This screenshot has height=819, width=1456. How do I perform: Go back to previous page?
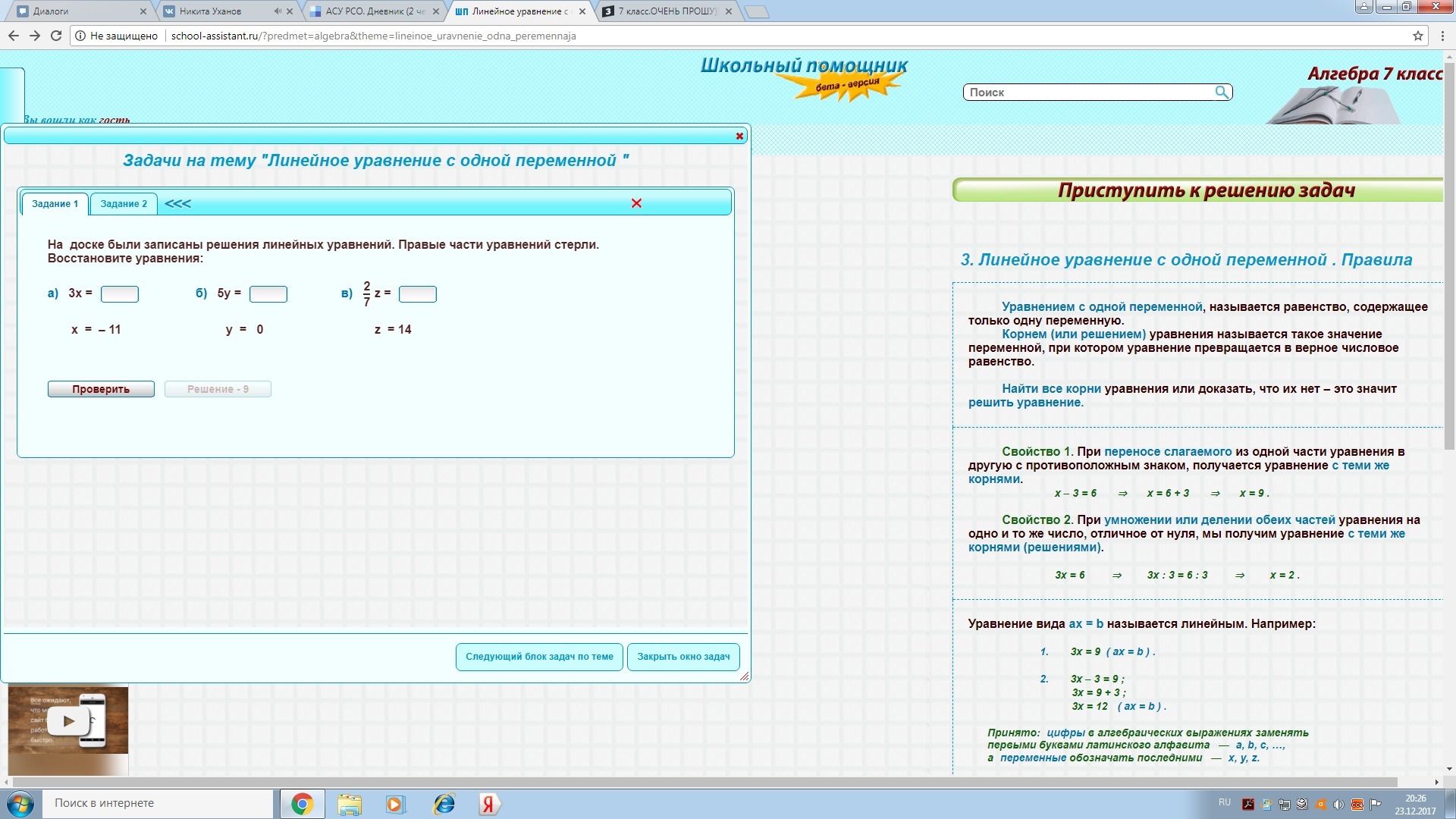tap(14, 36)
